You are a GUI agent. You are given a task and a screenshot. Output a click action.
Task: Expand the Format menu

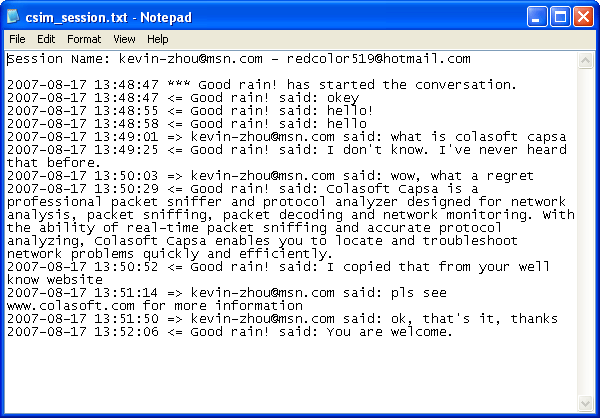pyautogui.click(x=84, y=39)
